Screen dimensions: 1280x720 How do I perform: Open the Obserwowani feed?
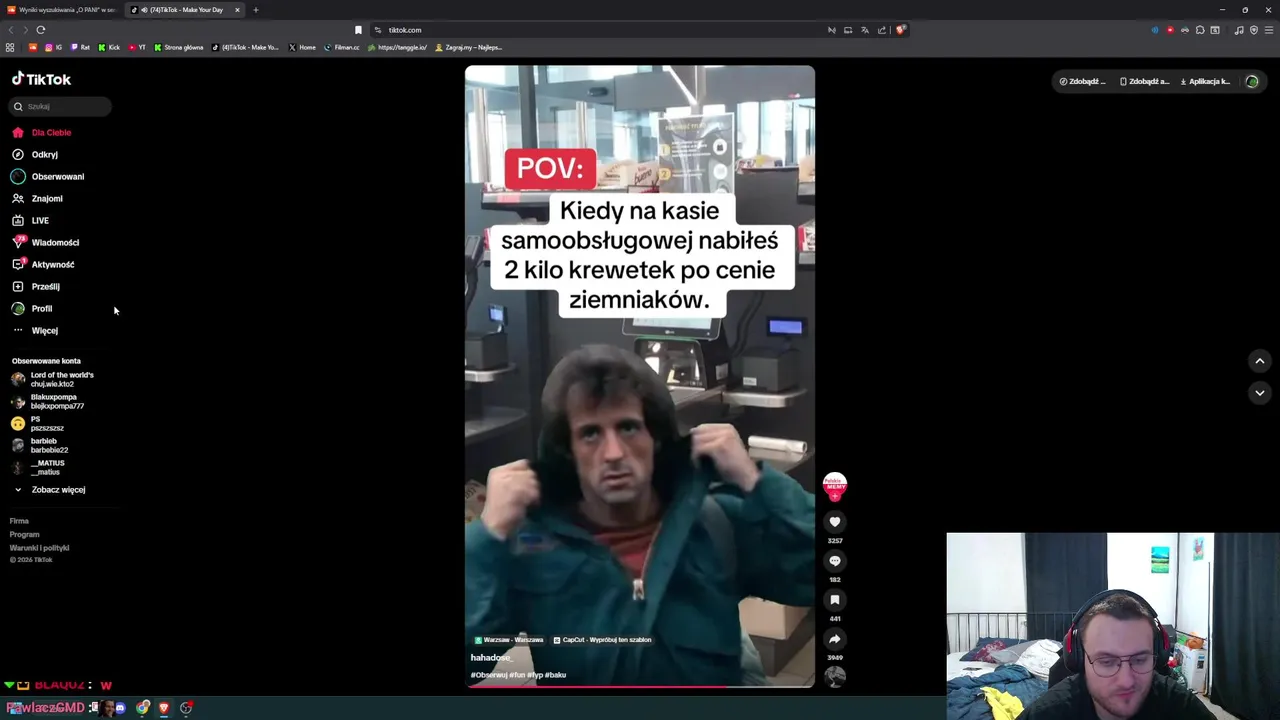point(48,176)
